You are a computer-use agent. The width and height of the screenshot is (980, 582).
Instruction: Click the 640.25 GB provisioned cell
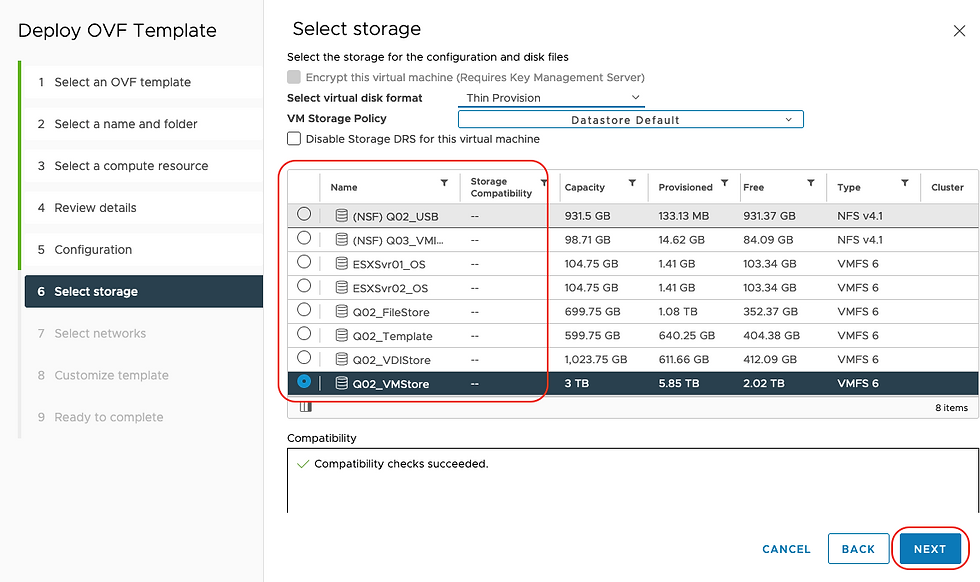(686, 335)
